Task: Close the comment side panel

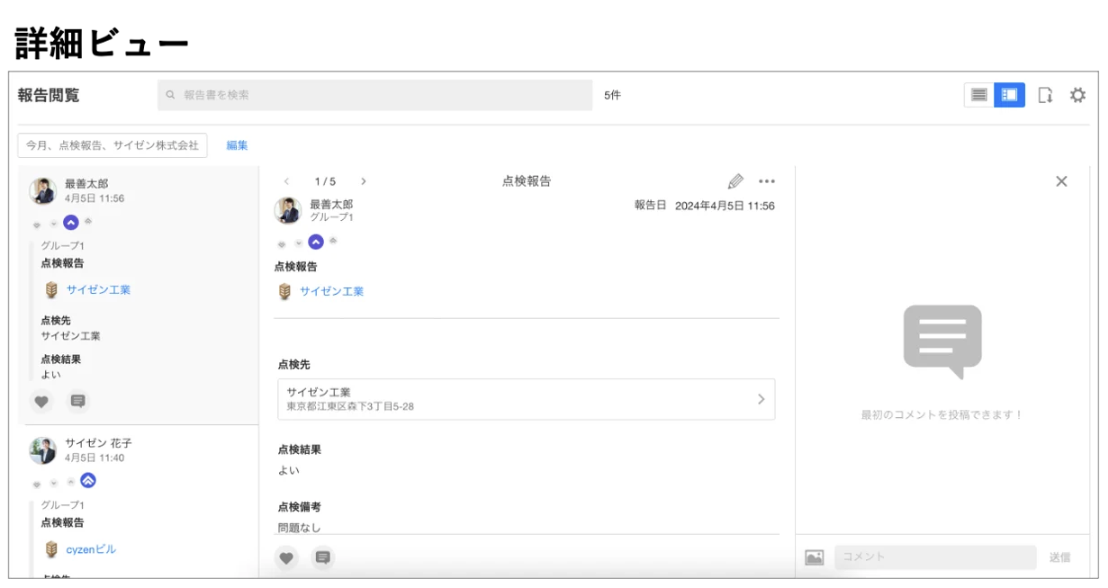Action: (x=1061, y=182)
